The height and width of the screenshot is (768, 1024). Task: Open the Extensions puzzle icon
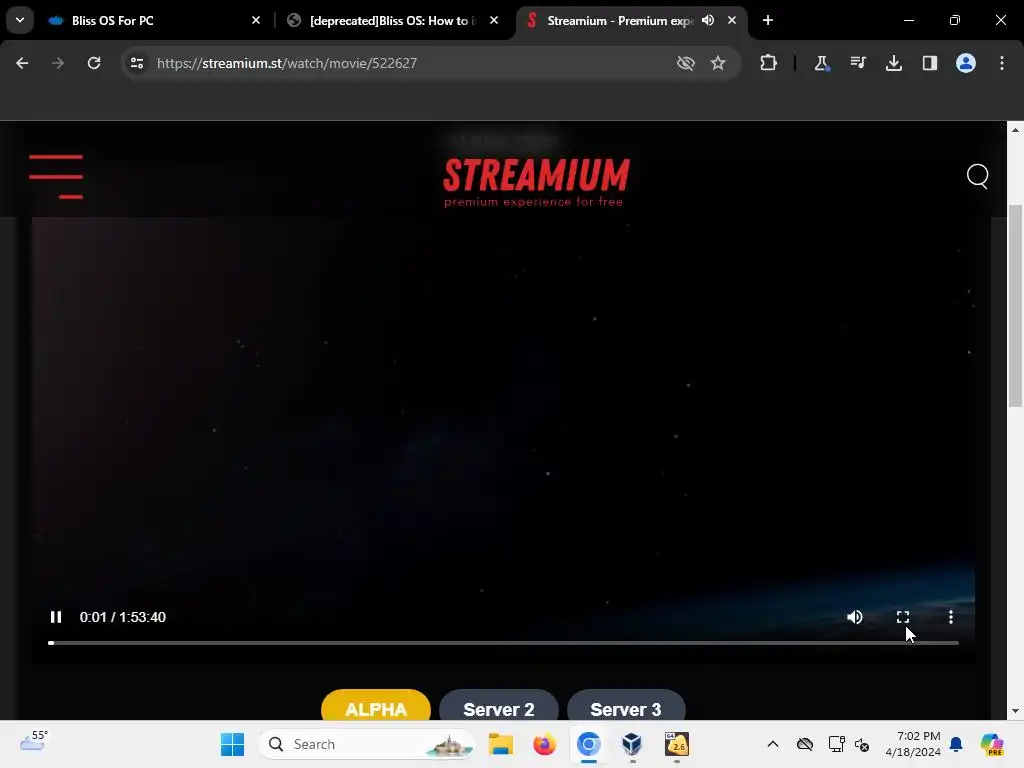(x=769, y=63)
